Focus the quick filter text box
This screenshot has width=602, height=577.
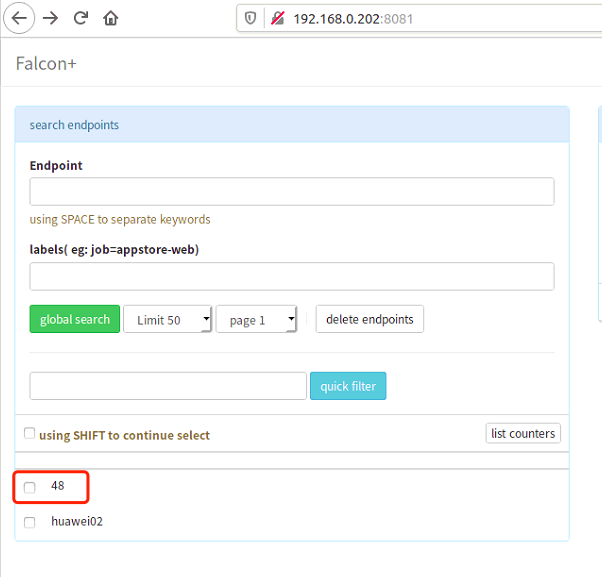click(168, 386)
